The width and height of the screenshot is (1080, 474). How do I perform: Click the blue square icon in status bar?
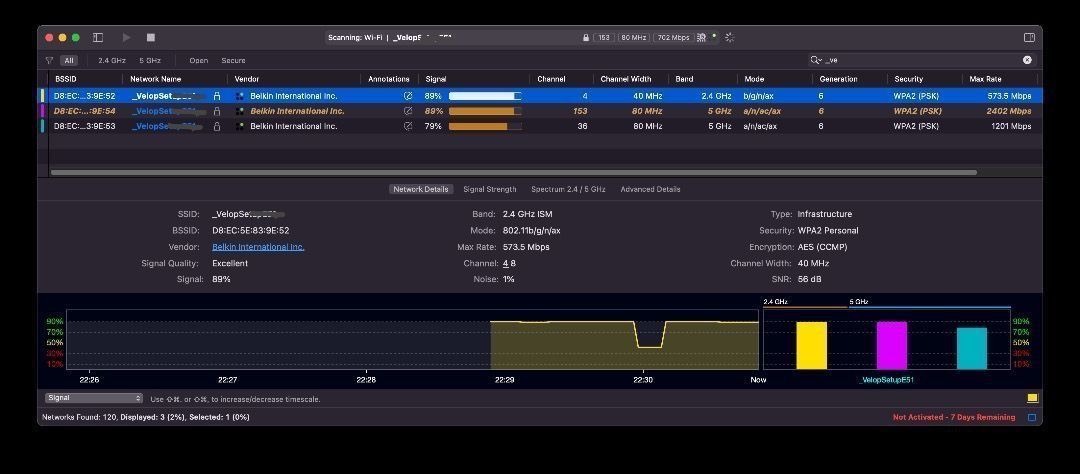click(x=1032, y=417)
